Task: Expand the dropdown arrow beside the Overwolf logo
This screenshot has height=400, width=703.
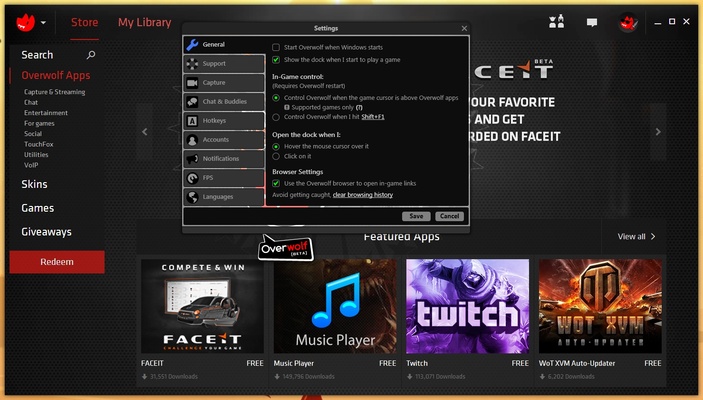Action: pyautogui.click(x=43, y=22)
